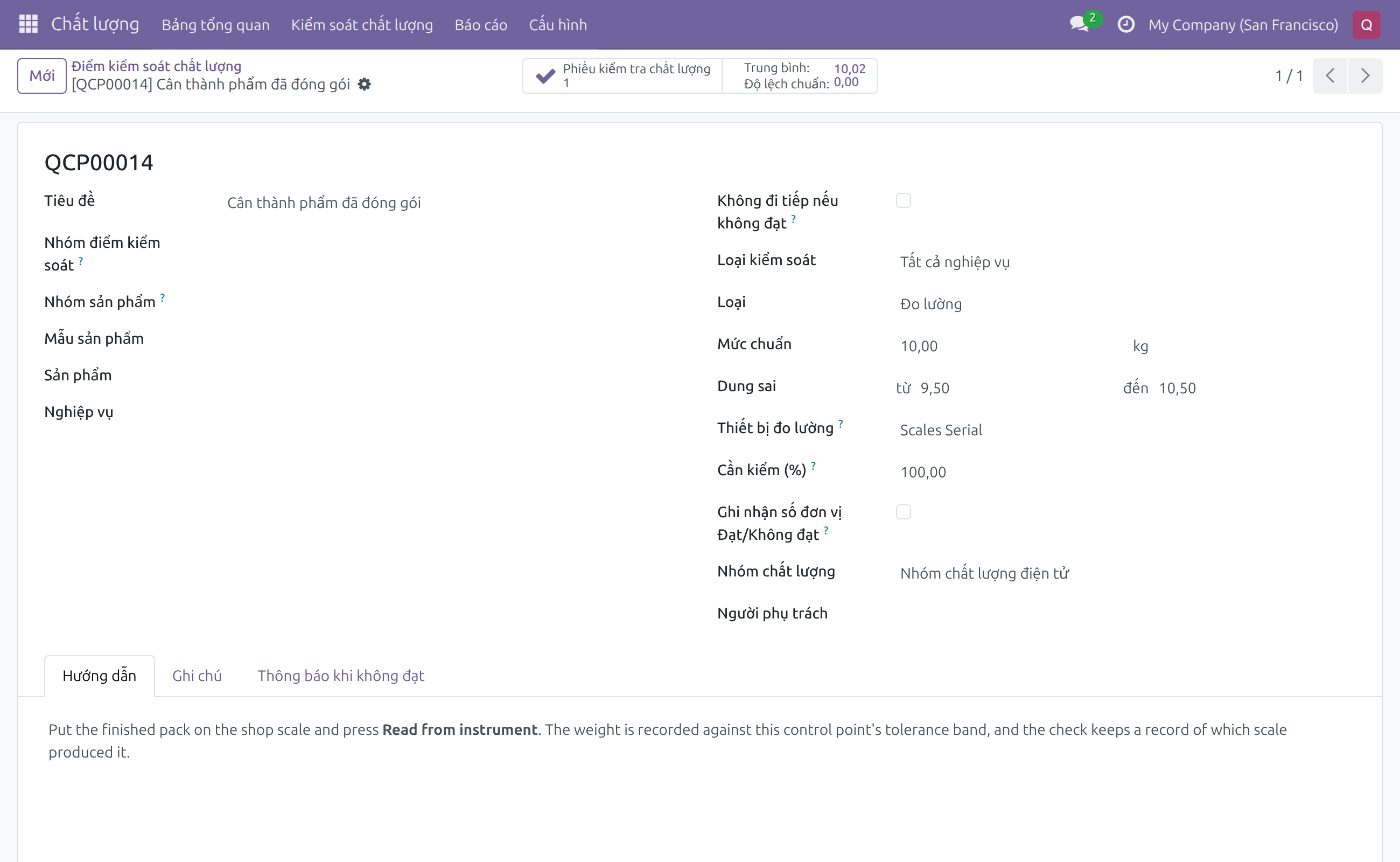This screenshot has width=1400, height=862.
Task: Open the help tooltip for Cần kiểm (%)
Action: [813, 466]
